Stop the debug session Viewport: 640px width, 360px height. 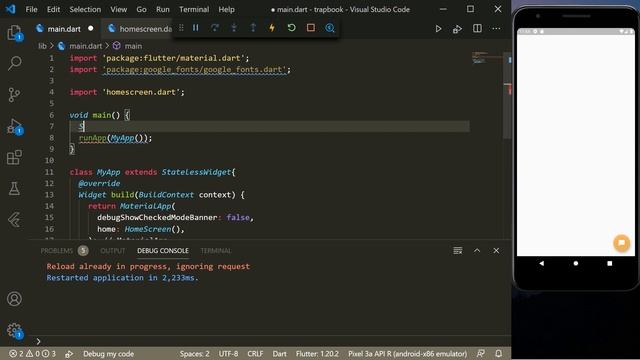click(x=311, y=28)
